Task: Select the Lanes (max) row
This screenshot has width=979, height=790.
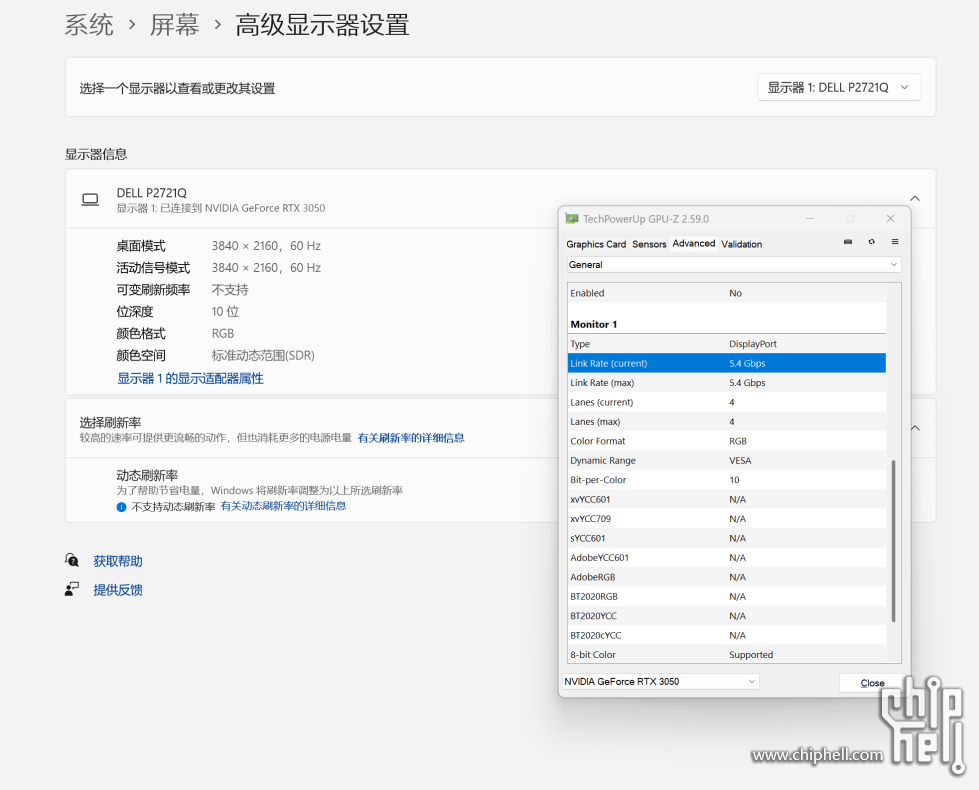Action: click(x=727, y=422)
